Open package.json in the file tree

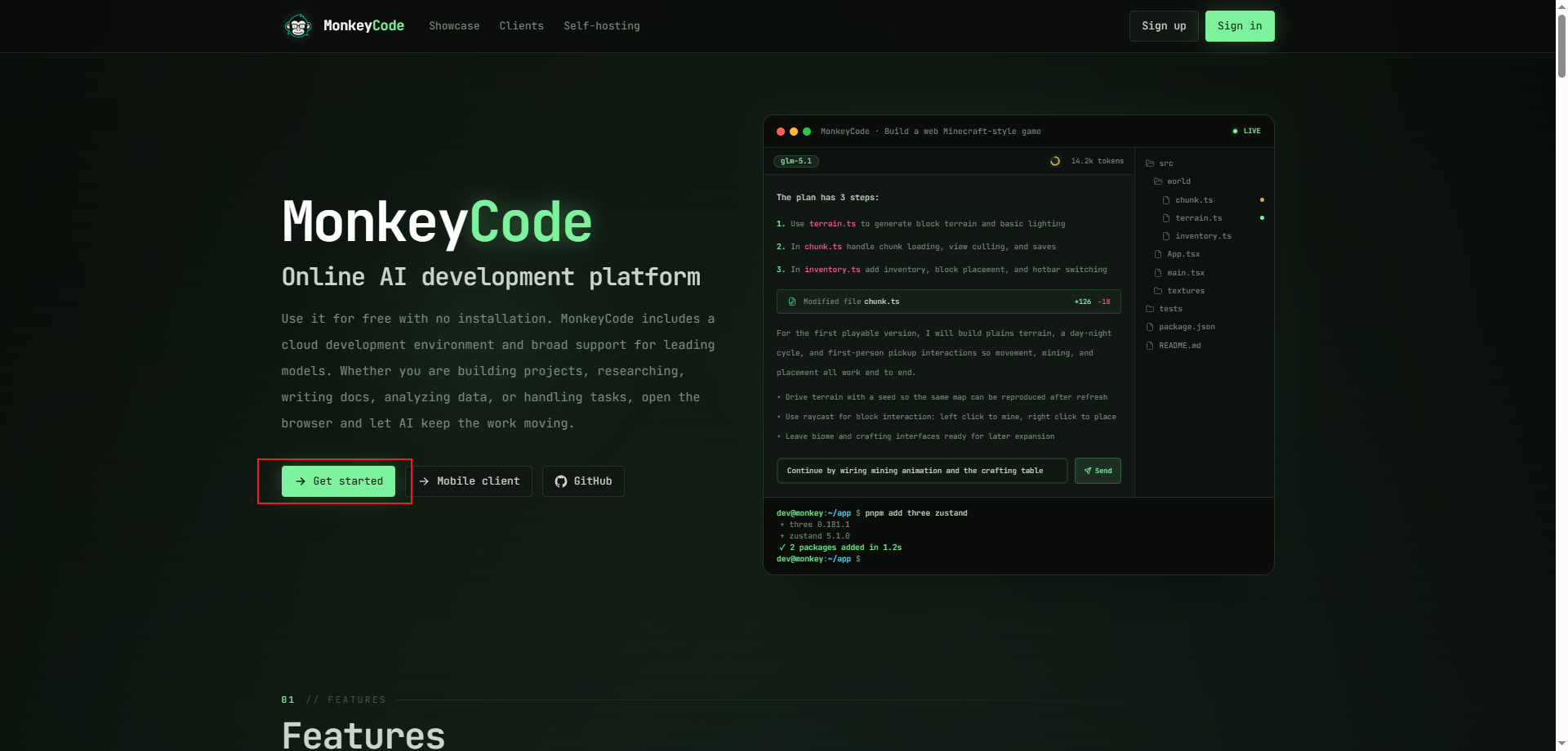[1187, 327]
